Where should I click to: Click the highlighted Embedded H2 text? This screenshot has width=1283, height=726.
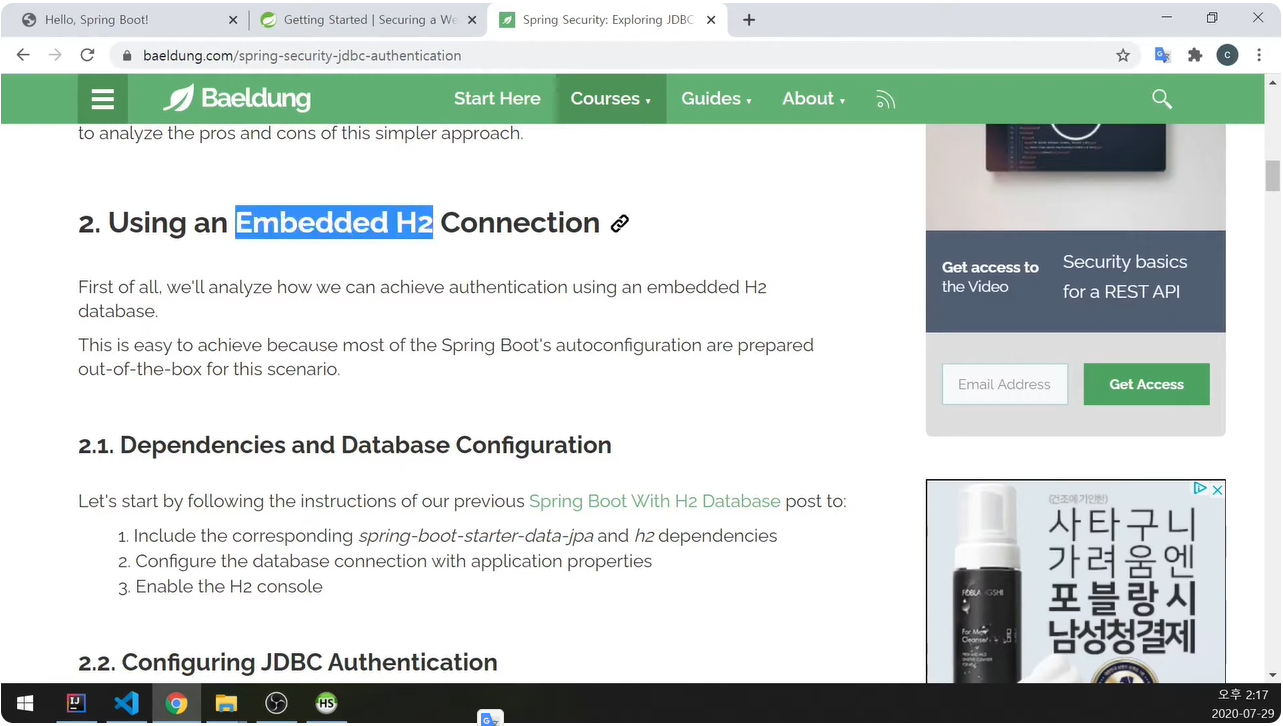click(334, 222)
